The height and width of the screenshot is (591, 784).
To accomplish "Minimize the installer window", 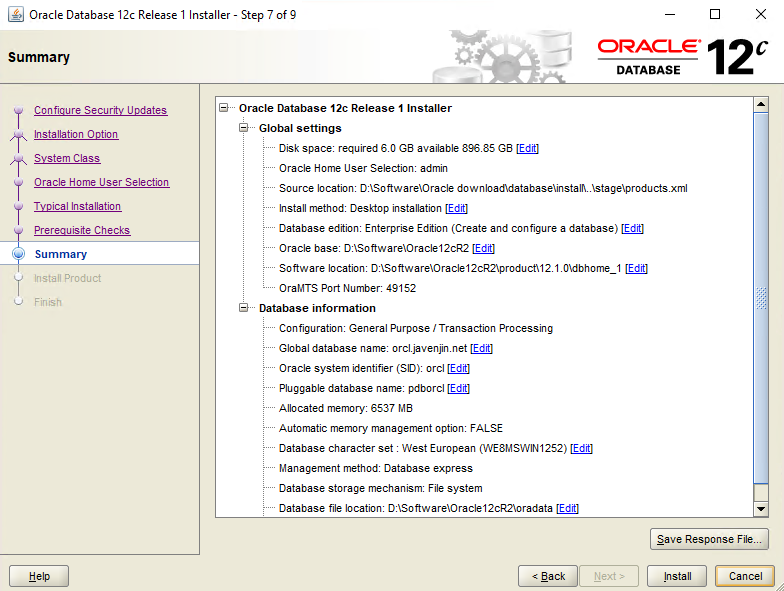I will (x=670, y=14).
